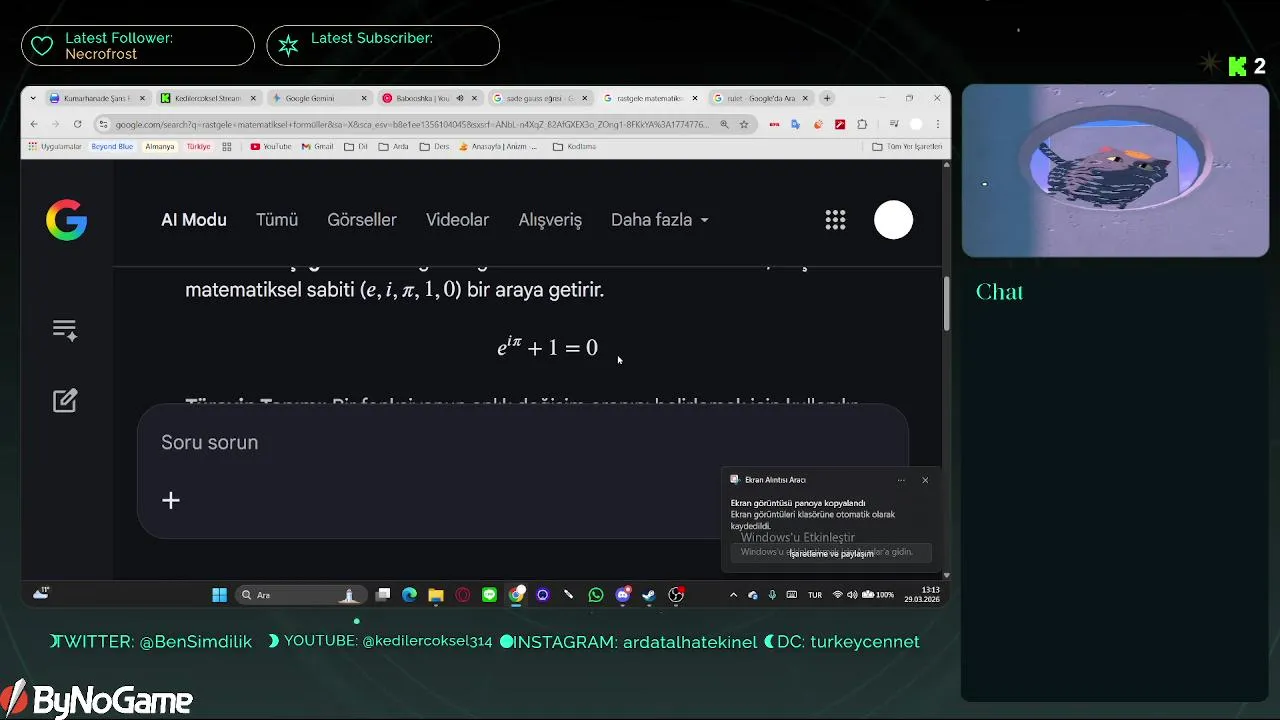Viewport: 1280px width, 720px height.
Task: Click the Soru sorun input field
Action: [522, 442]
